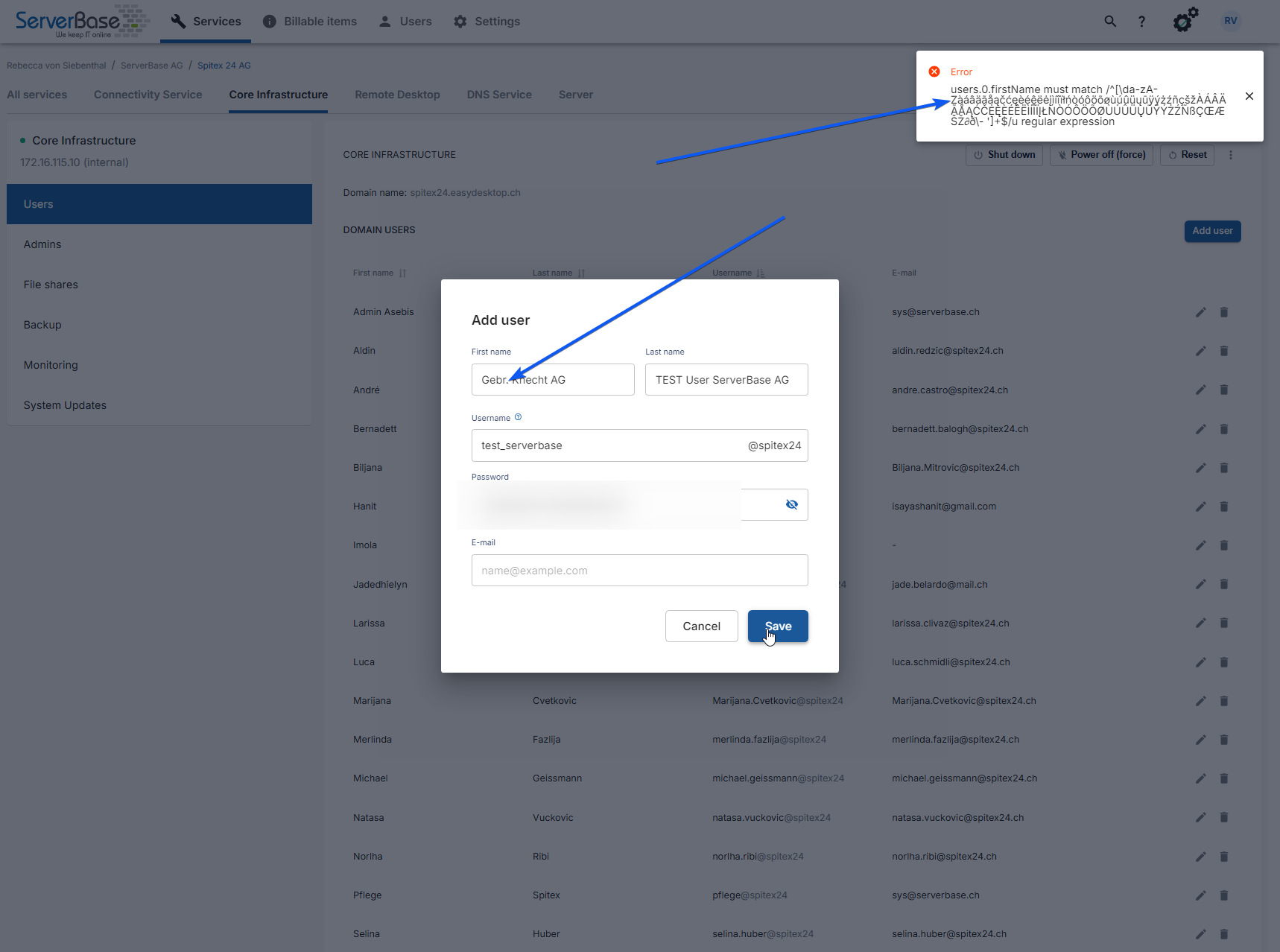The width and height of the screenshot is (1280, 952).
Task: Open the search icon in top bar
Action: (x=1110, y=22)
